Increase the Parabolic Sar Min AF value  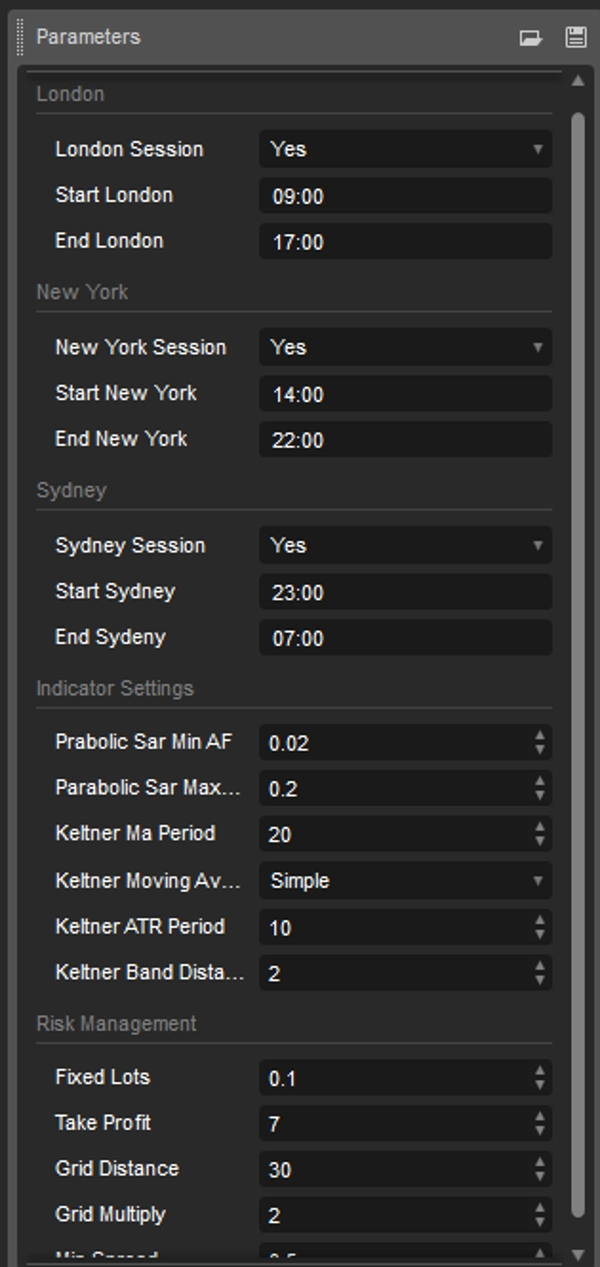click(x=540, y=736)
